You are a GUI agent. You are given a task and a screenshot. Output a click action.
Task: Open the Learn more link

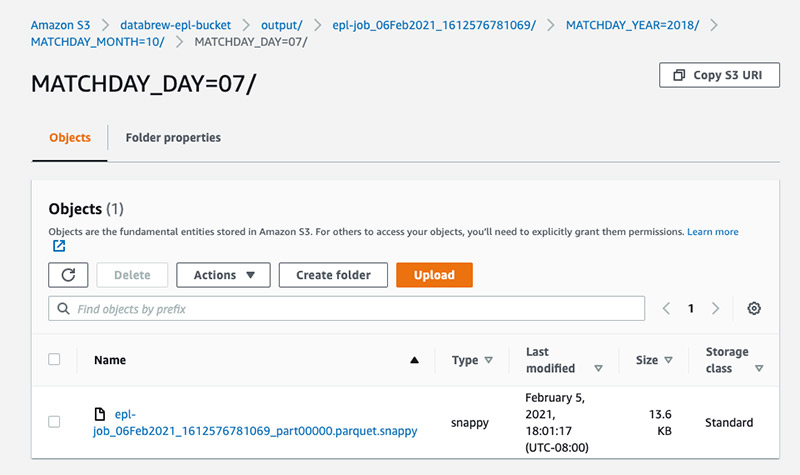(713, 232)
